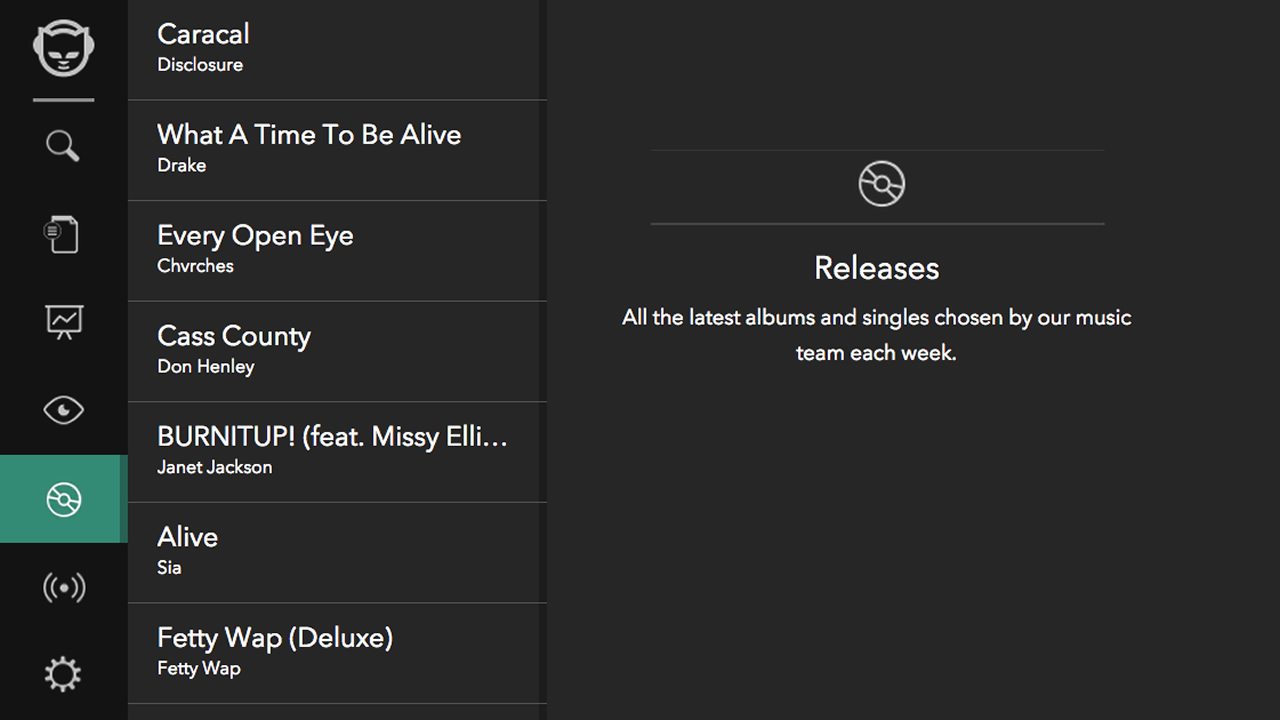This screenshot has height=720, width=1280.
Task: Open Caracal by Disclosure
Action: click(337, 50)
